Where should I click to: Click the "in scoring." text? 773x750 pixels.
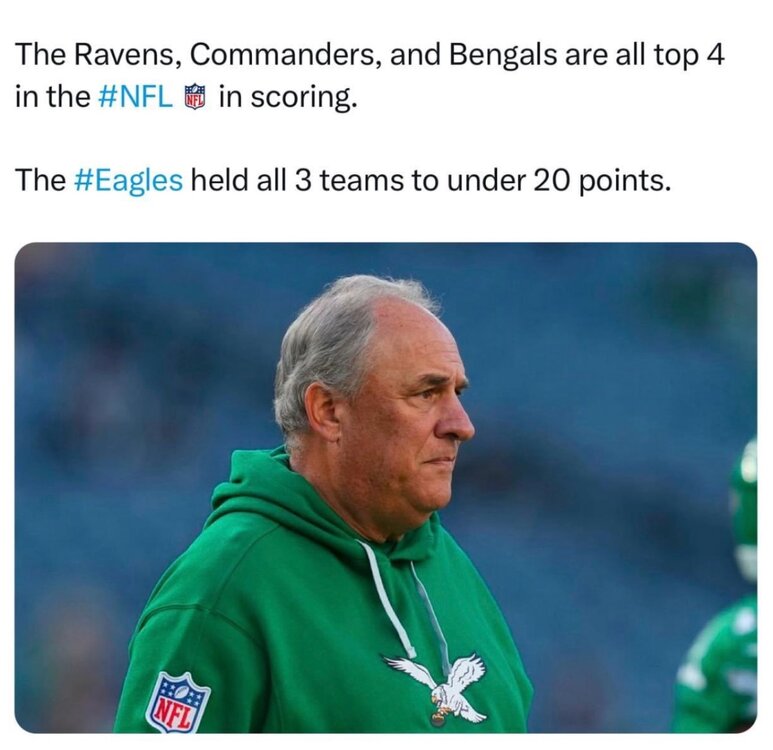tap(286, 99)
